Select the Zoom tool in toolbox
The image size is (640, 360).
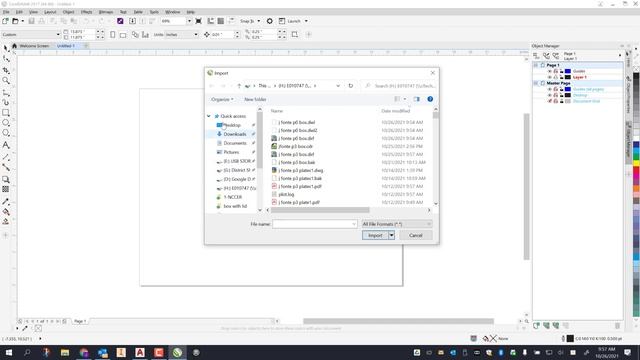[6, 80]
